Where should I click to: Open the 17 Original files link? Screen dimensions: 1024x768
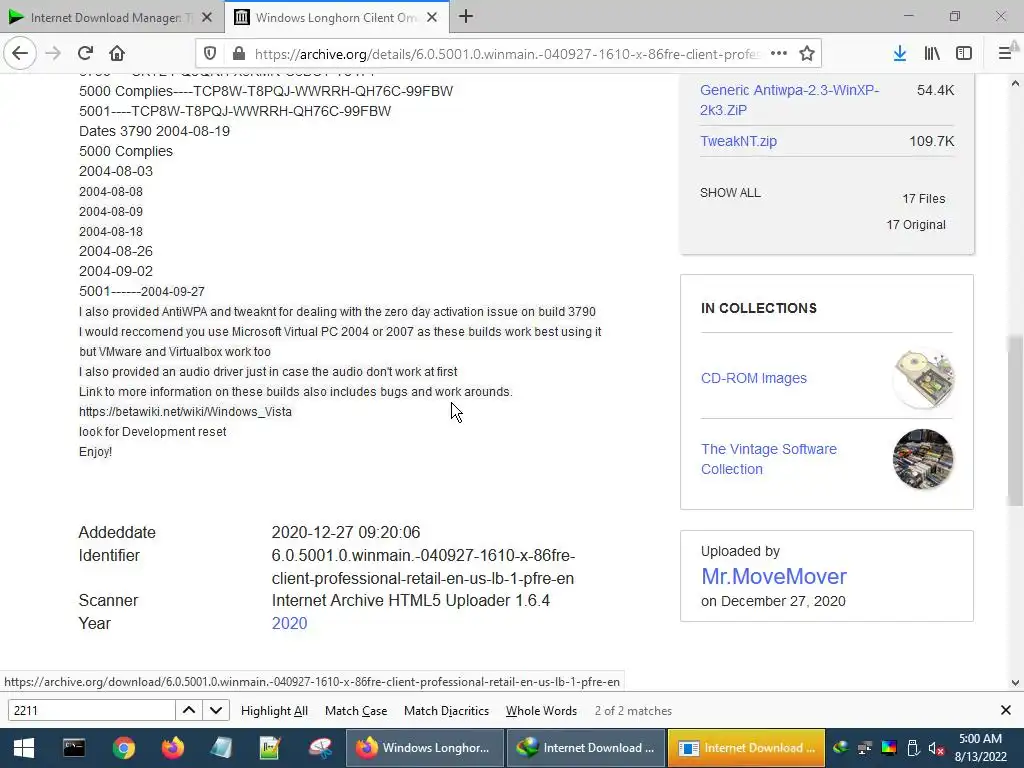tap(916, 225)
